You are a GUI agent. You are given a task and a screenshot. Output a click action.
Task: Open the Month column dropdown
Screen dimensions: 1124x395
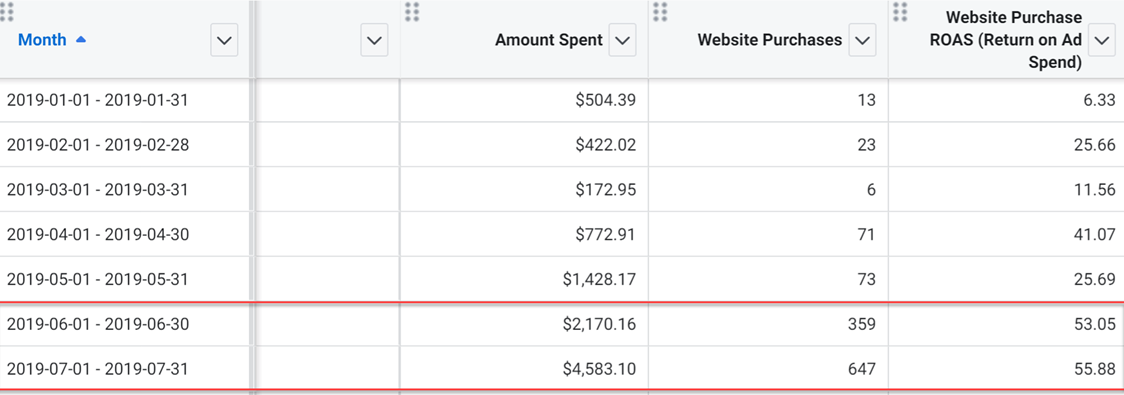224,42
